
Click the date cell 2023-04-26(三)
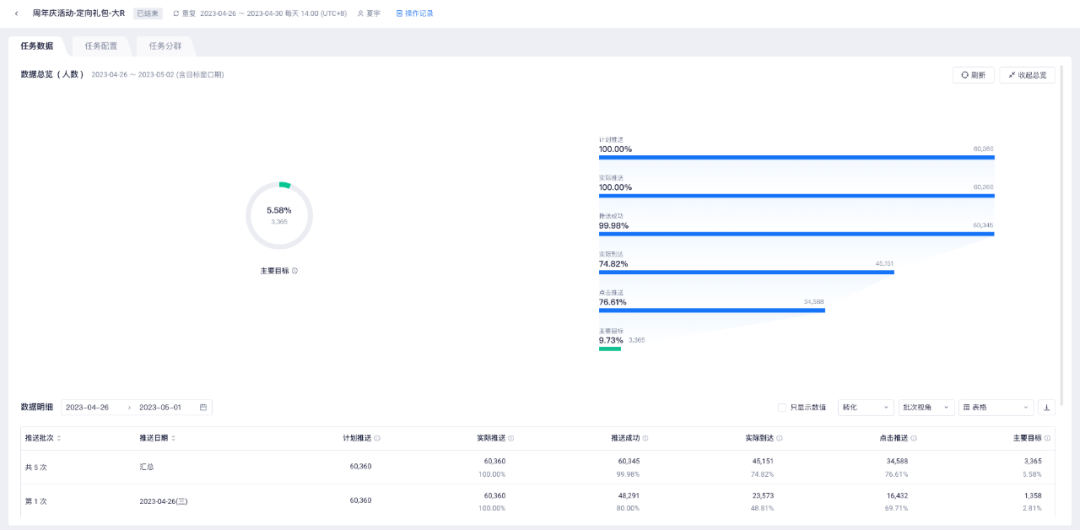point(163,501)
